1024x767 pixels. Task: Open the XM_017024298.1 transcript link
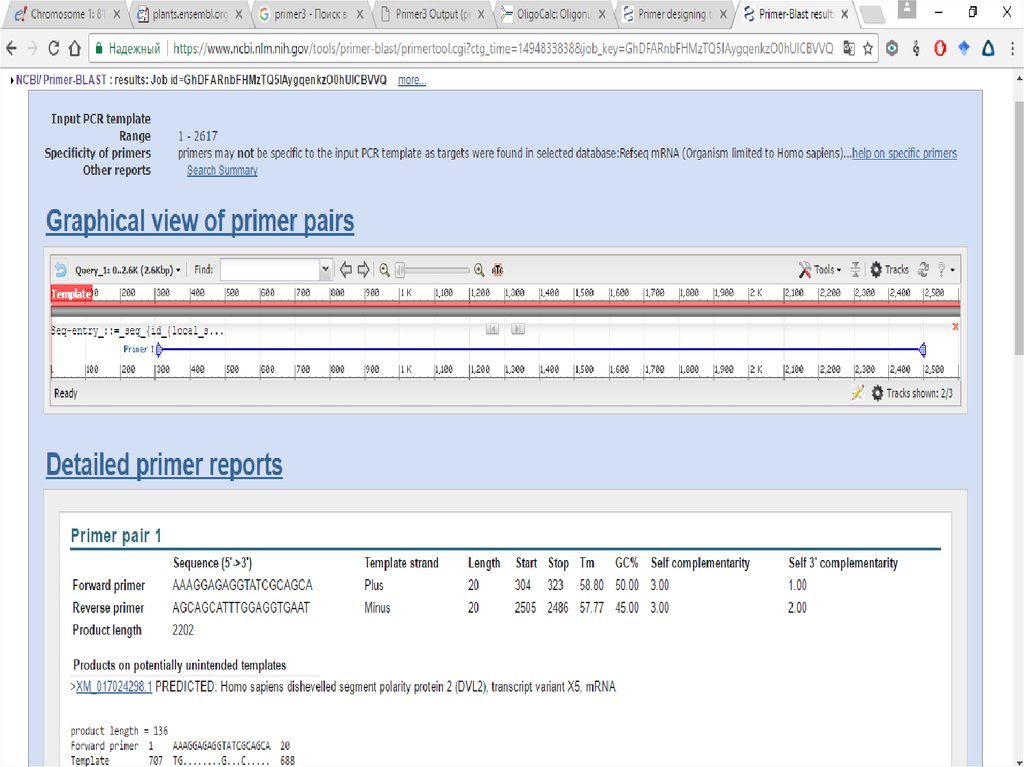pyautogui.click(x=114, y=687)
